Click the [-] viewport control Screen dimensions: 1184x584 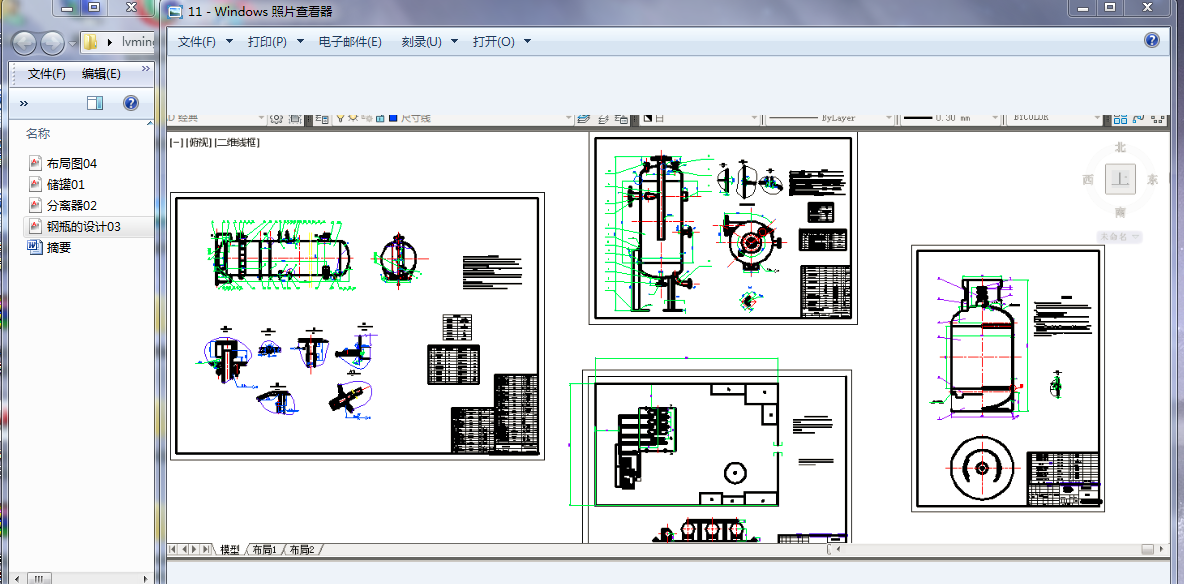point(177,141)
